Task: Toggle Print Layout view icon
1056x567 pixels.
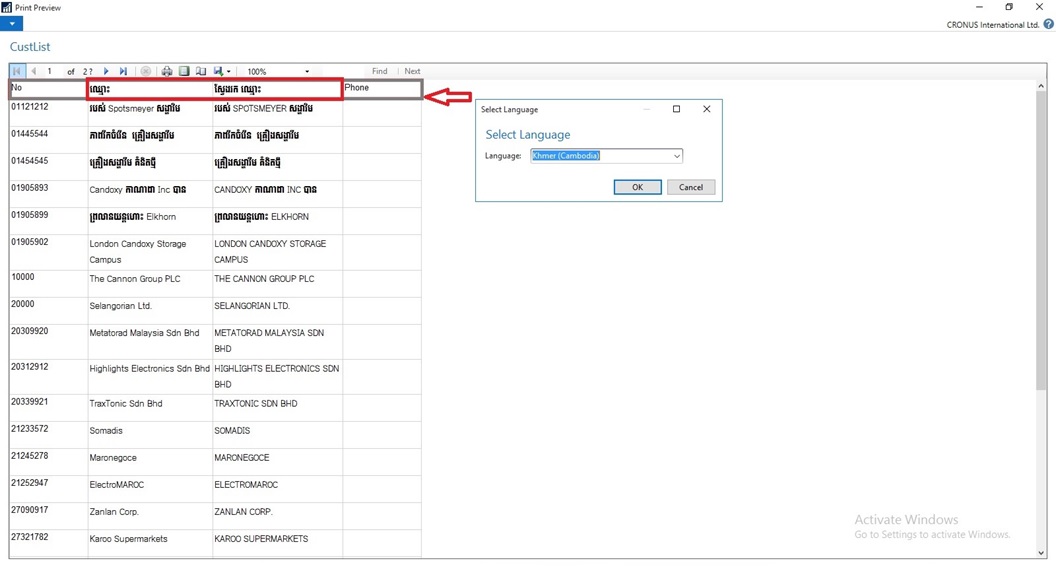Action: coord(184,72)
